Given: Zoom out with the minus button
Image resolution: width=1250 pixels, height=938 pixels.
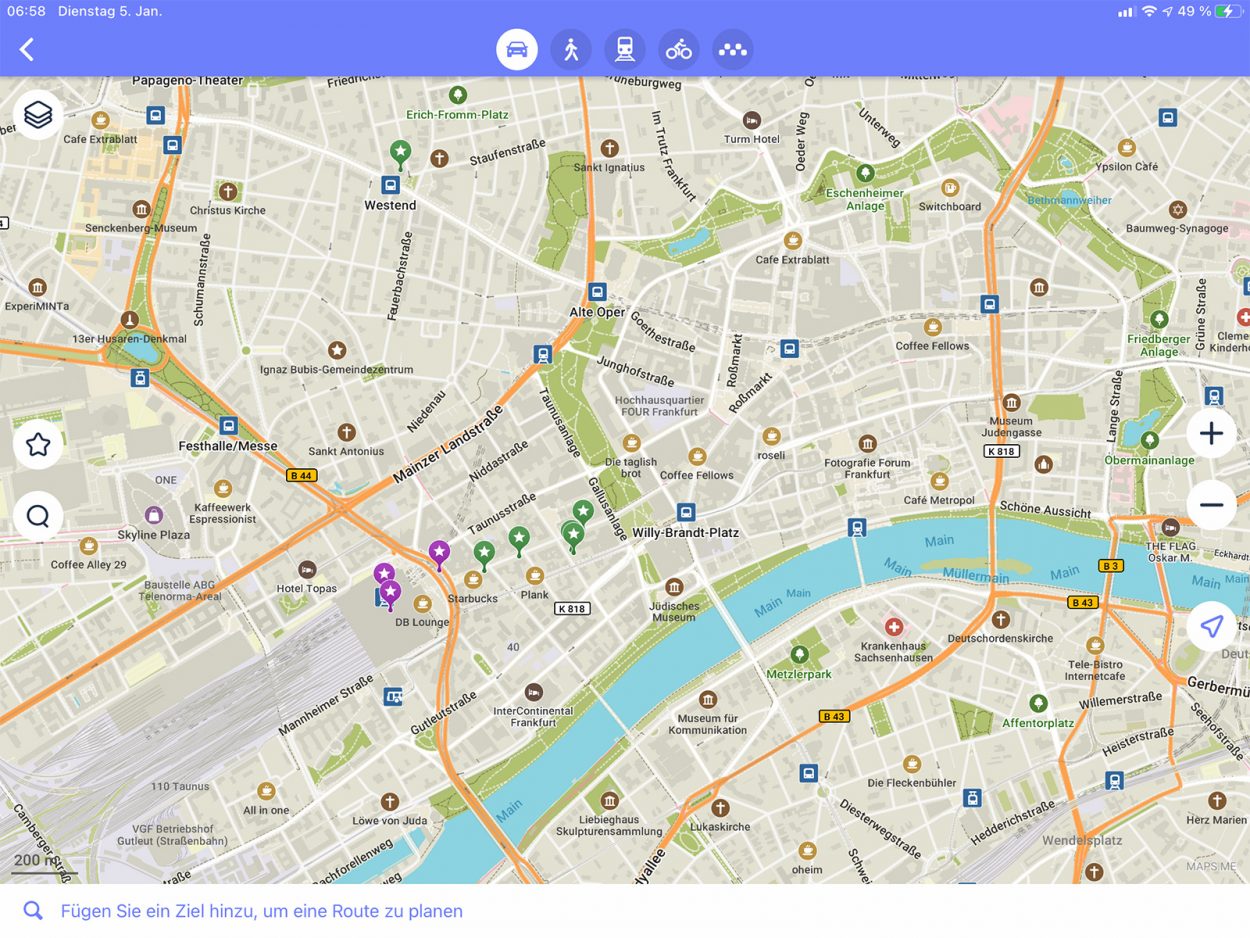Looking at the screenshot, I should point(1211,505).
